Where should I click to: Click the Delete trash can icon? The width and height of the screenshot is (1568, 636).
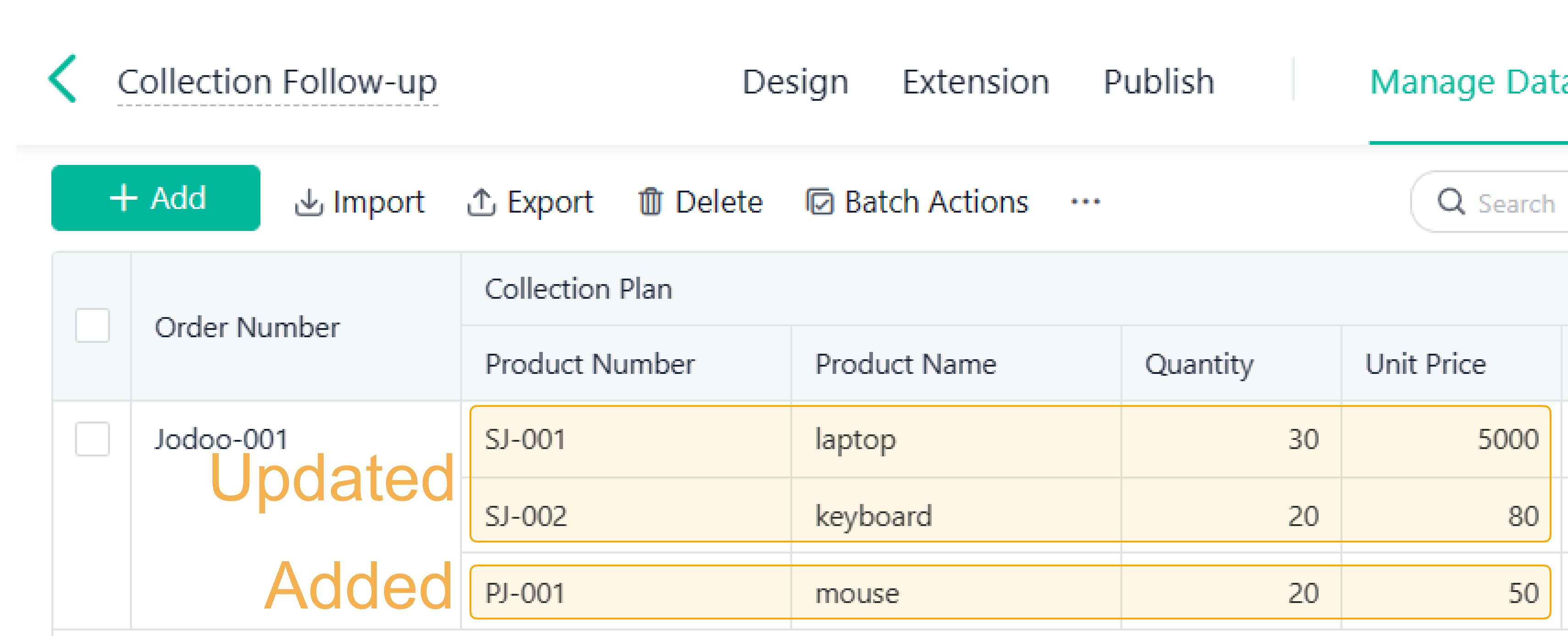[x=650, y=202]
